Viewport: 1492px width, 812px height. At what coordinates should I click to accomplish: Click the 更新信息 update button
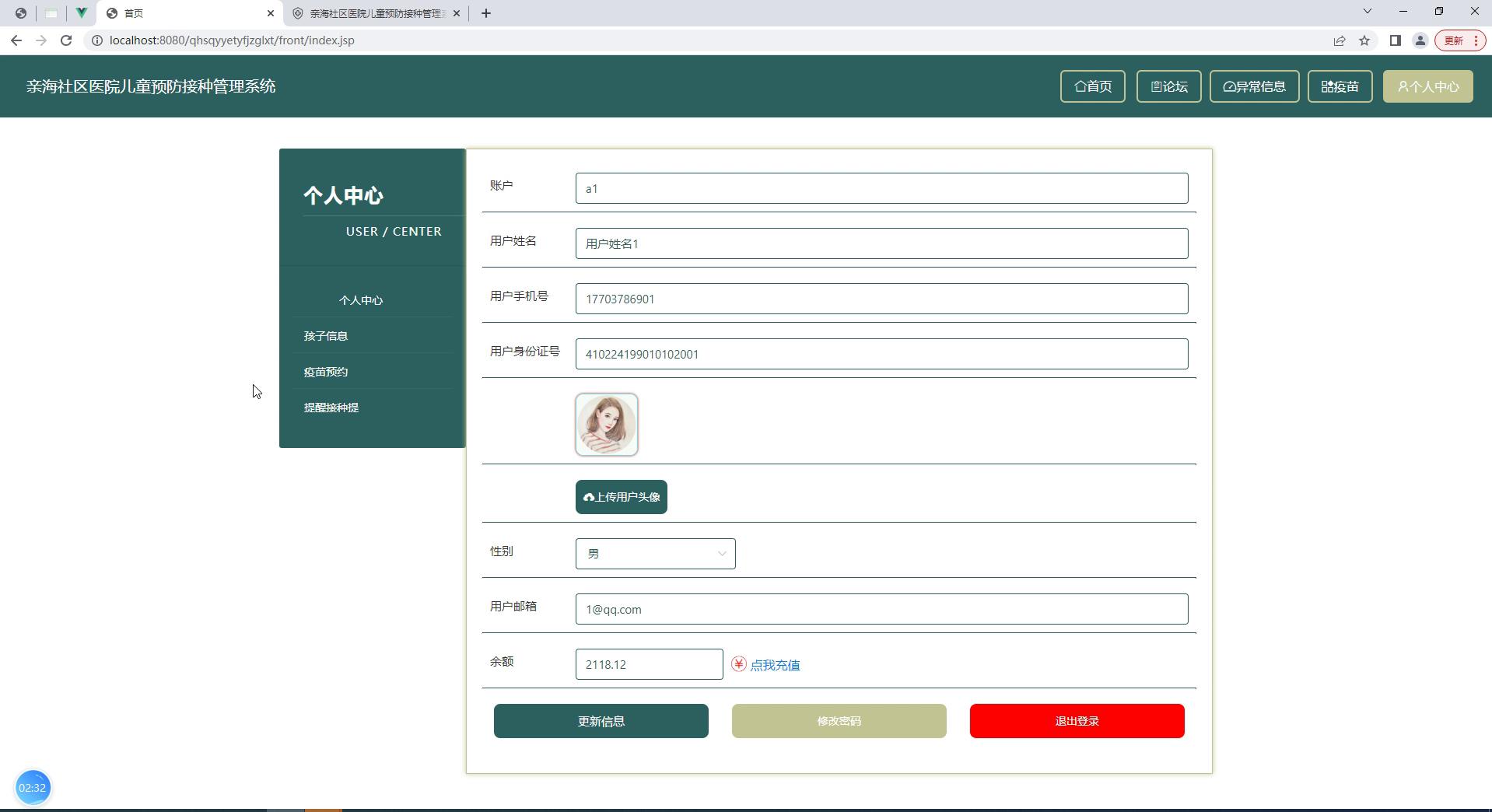(601, 721)
